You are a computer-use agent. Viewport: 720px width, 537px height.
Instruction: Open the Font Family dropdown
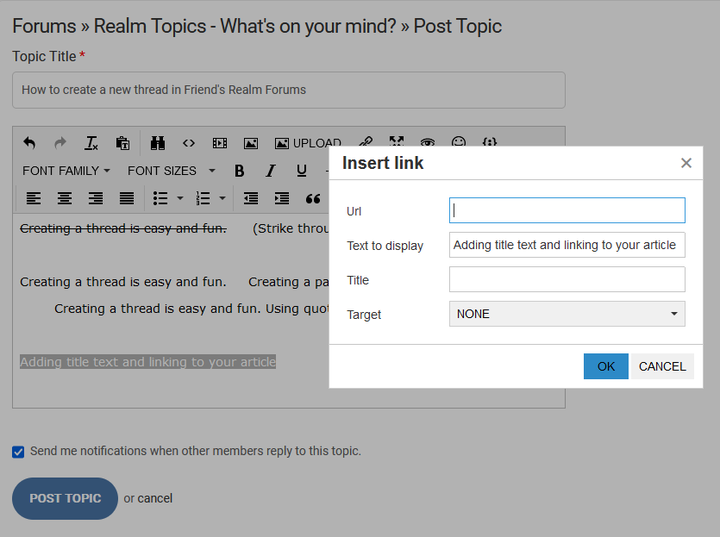point(66,171)
